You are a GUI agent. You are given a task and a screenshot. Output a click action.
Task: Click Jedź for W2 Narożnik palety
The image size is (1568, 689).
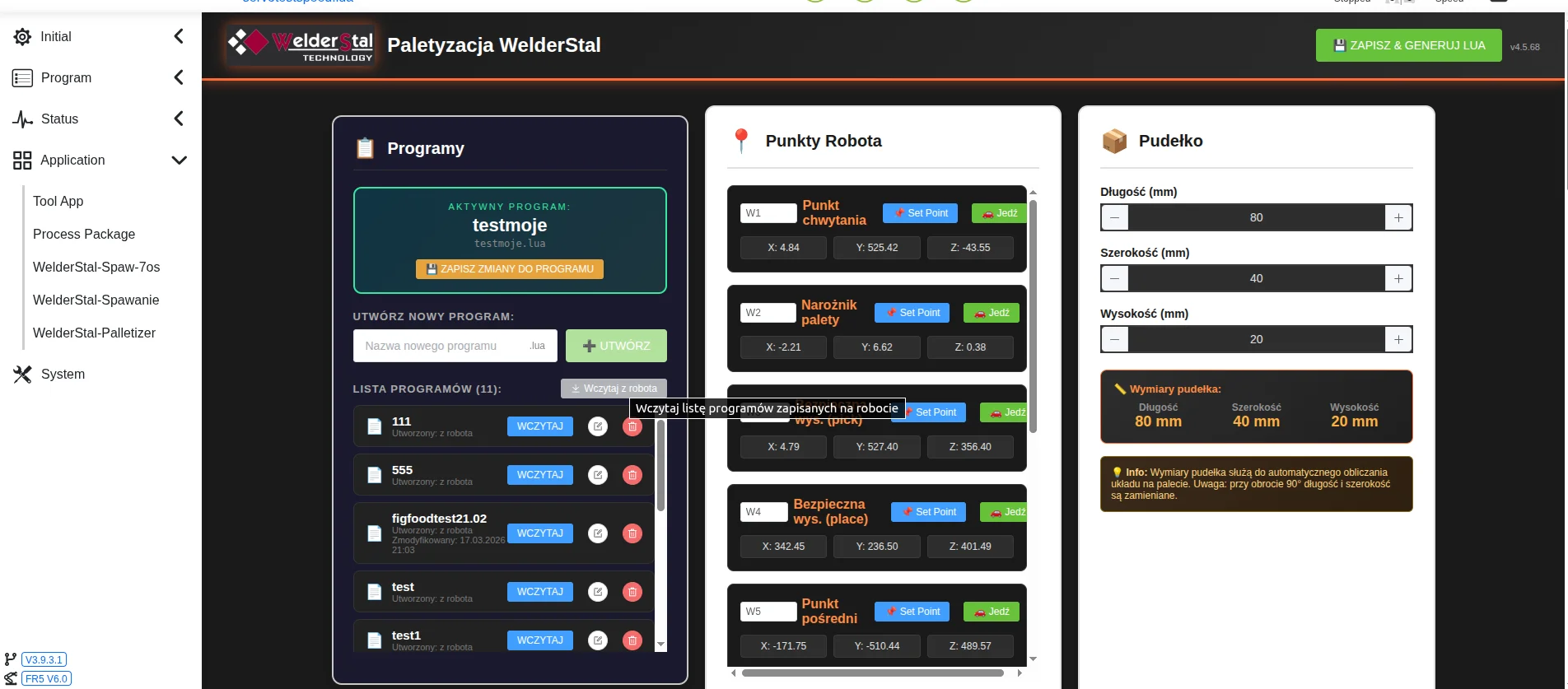coord(992,313)
